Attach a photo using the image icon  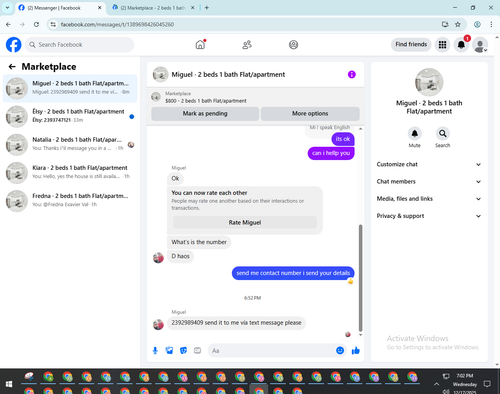point(169,350)
